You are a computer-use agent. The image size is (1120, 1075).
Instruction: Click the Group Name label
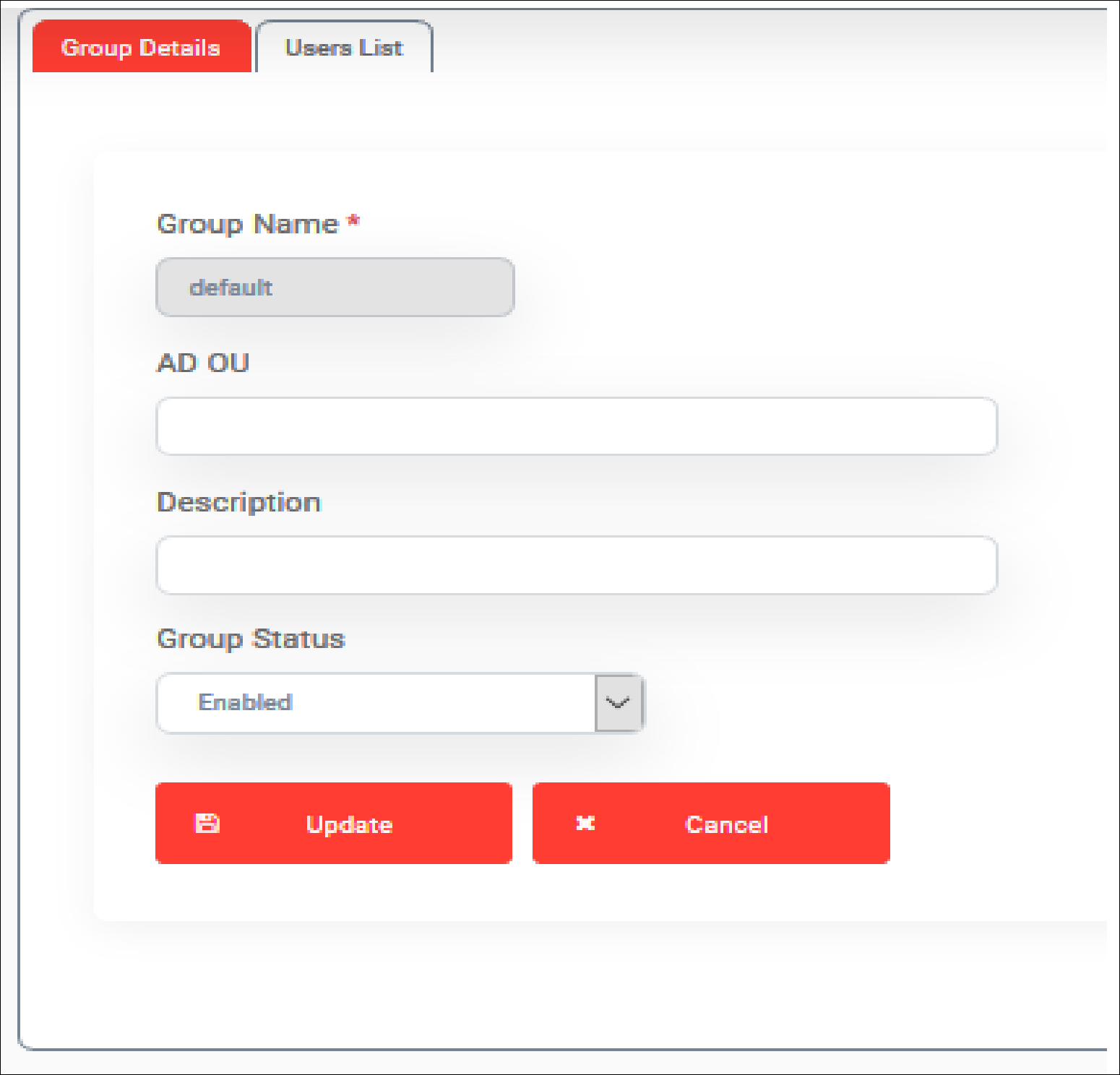247,224
